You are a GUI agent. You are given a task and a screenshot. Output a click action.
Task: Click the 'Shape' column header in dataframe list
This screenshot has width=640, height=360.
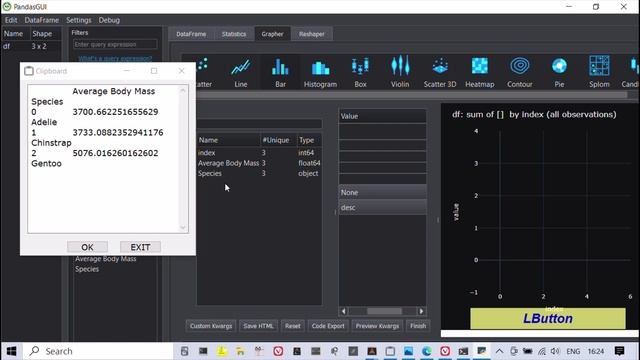tap(45, 33)
